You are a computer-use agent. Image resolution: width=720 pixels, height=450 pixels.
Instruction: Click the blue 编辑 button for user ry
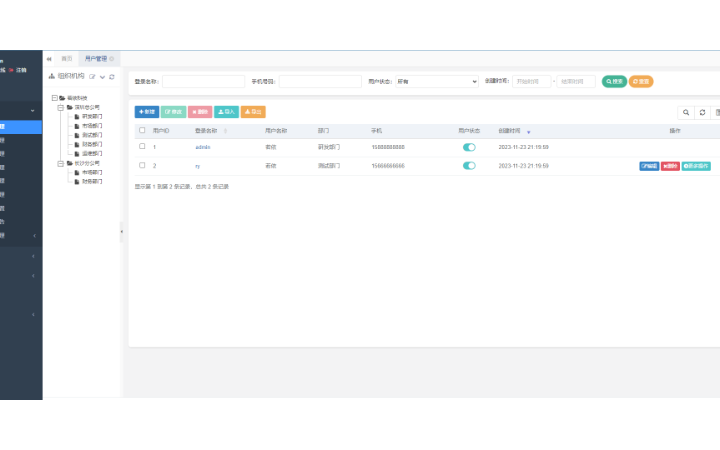pos(649,166)
